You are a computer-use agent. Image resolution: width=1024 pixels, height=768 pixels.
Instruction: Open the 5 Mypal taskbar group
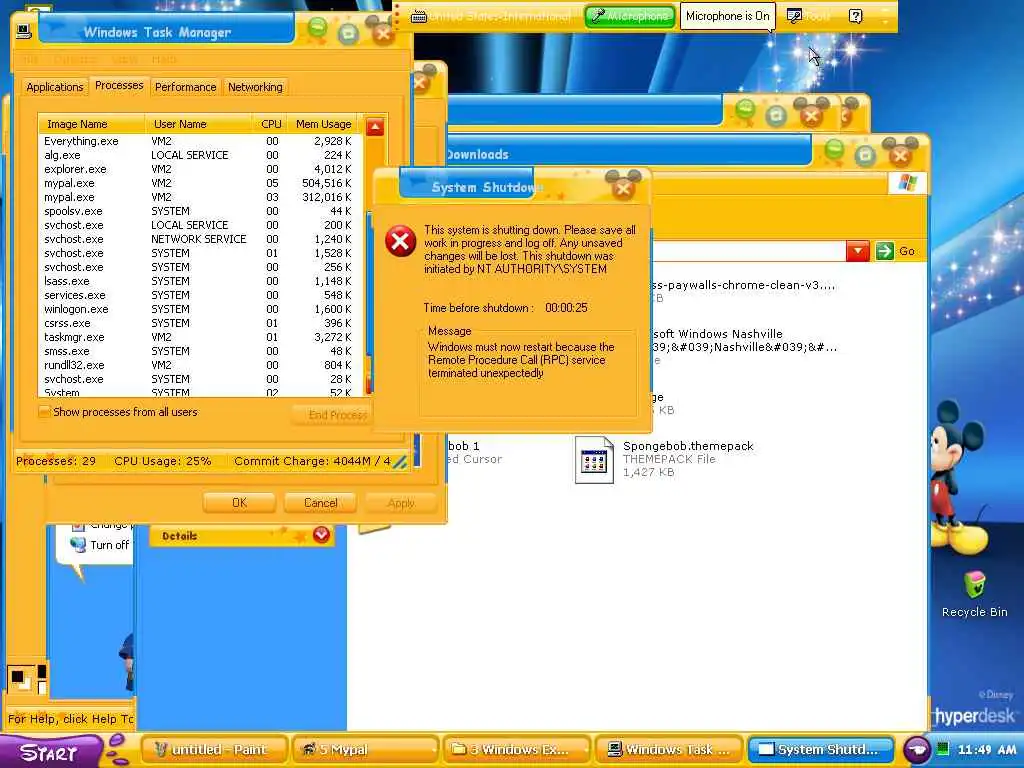tap(366, 750)
